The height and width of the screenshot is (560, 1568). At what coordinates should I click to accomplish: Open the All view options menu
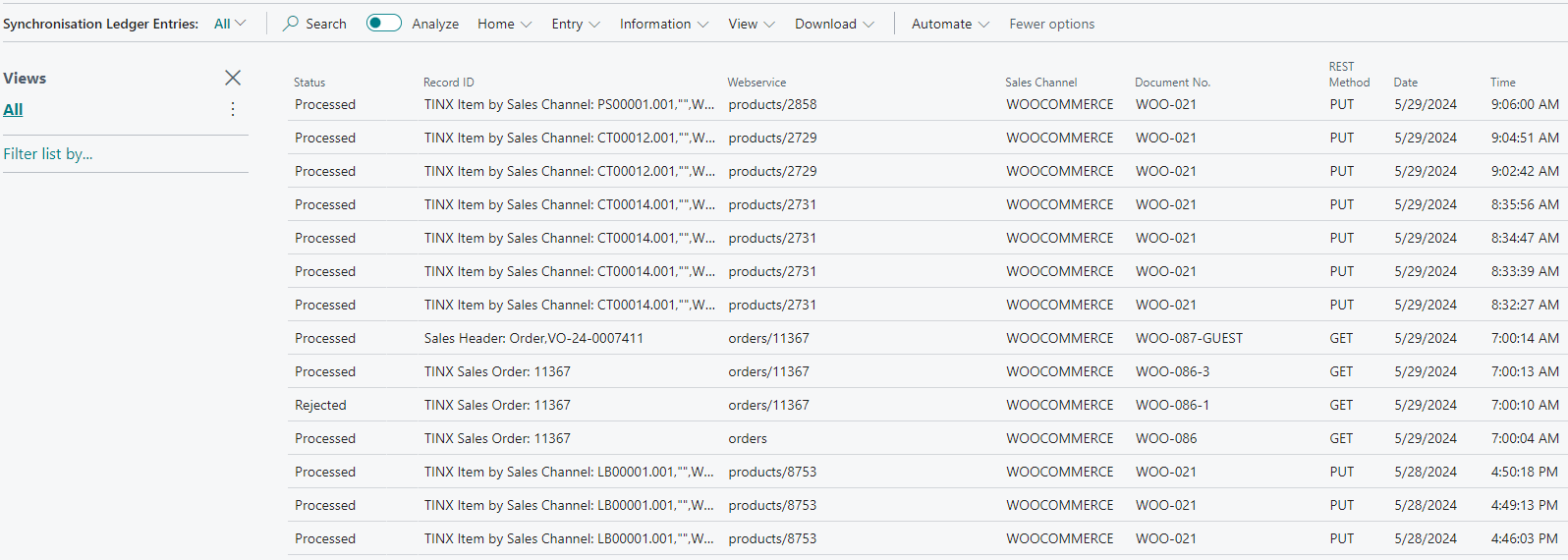click(233, 109)
